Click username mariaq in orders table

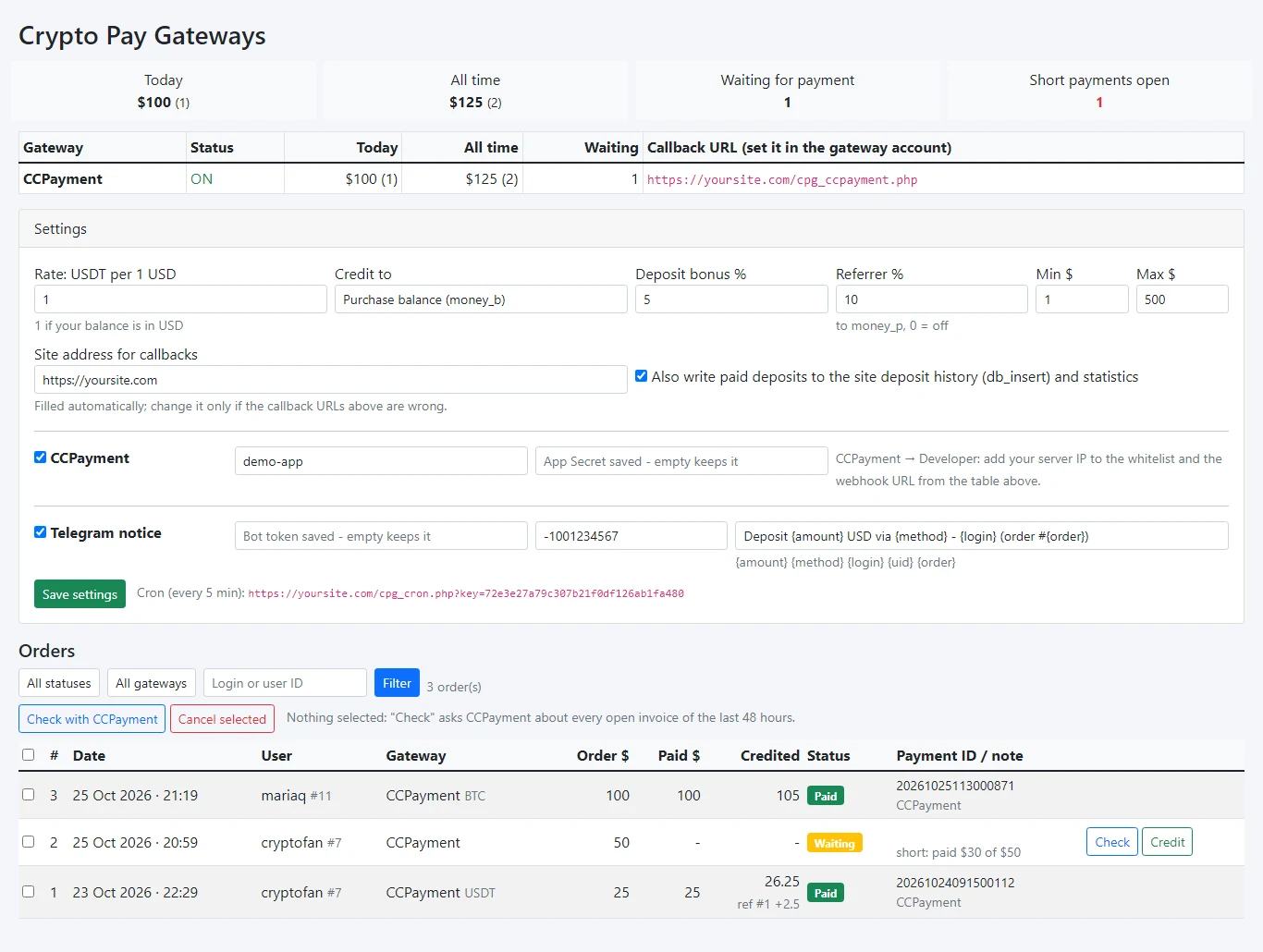(x=284, y=796)
